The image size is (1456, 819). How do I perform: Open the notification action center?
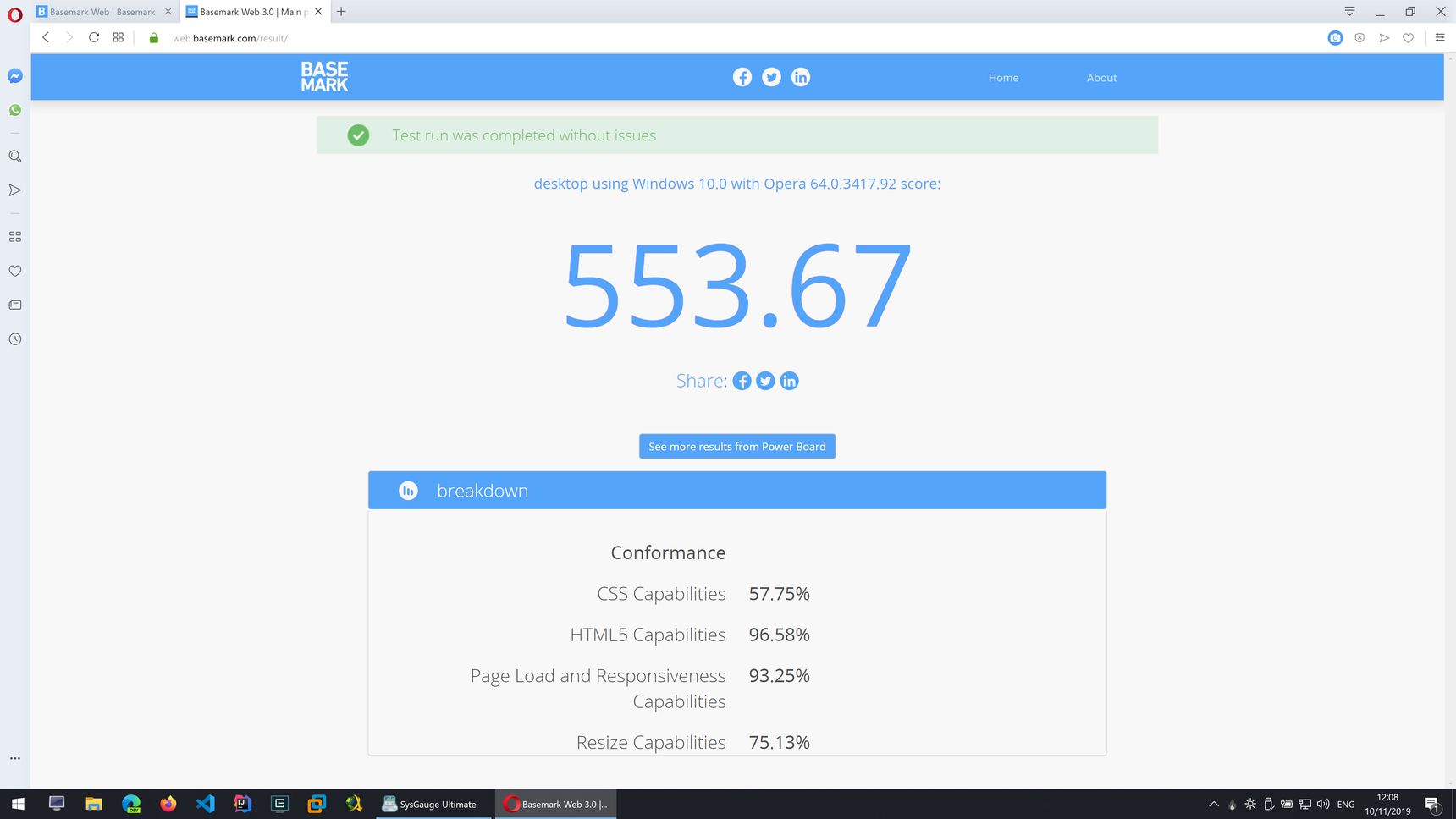pos(1432,804)
